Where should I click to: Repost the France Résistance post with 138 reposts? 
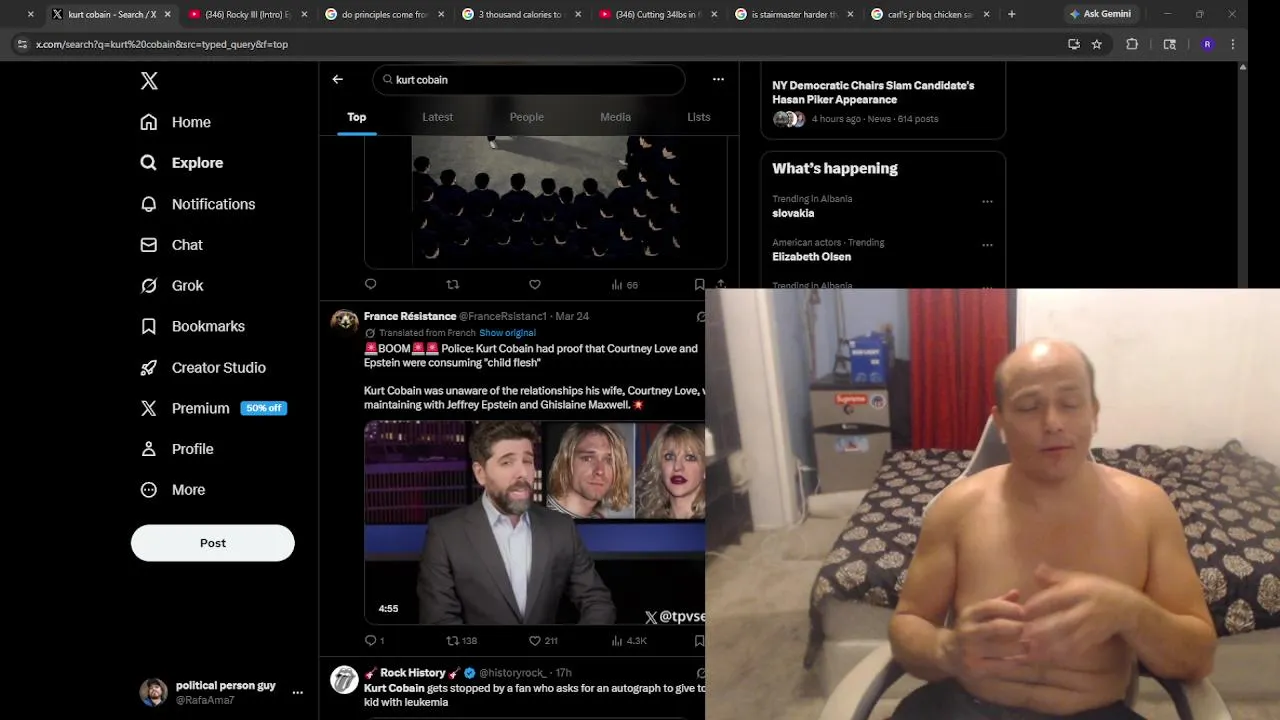coord(461,641)
